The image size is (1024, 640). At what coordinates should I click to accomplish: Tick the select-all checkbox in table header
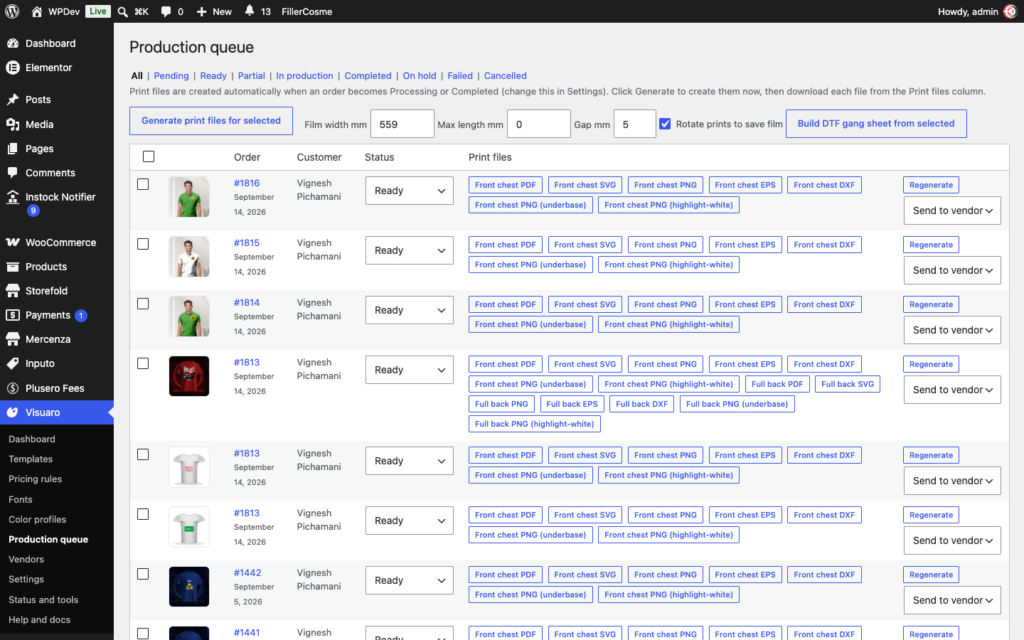pyautogui.click(x=149, y=157)
